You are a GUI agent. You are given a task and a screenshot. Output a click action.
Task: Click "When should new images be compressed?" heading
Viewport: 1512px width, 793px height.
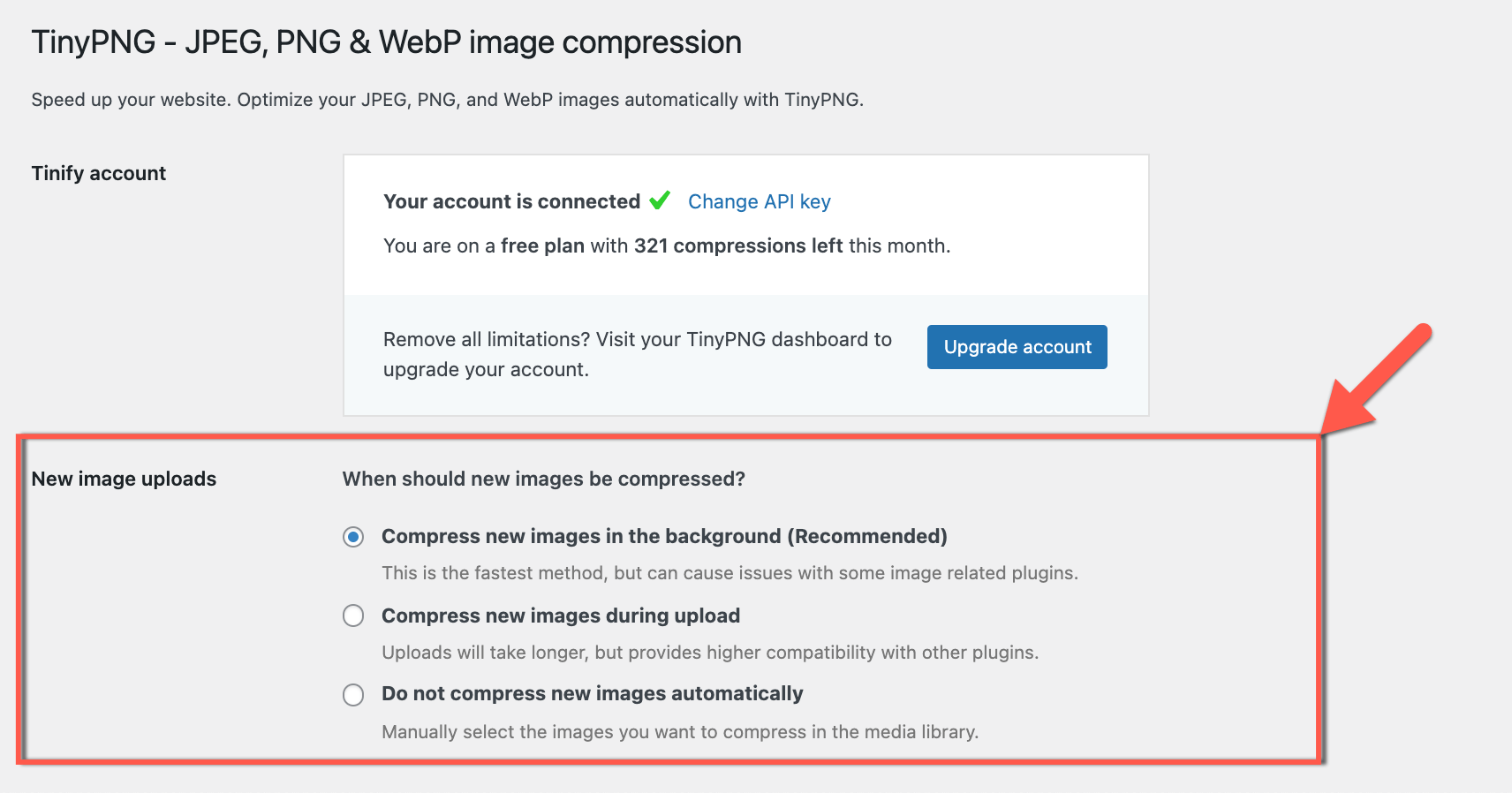544,479
